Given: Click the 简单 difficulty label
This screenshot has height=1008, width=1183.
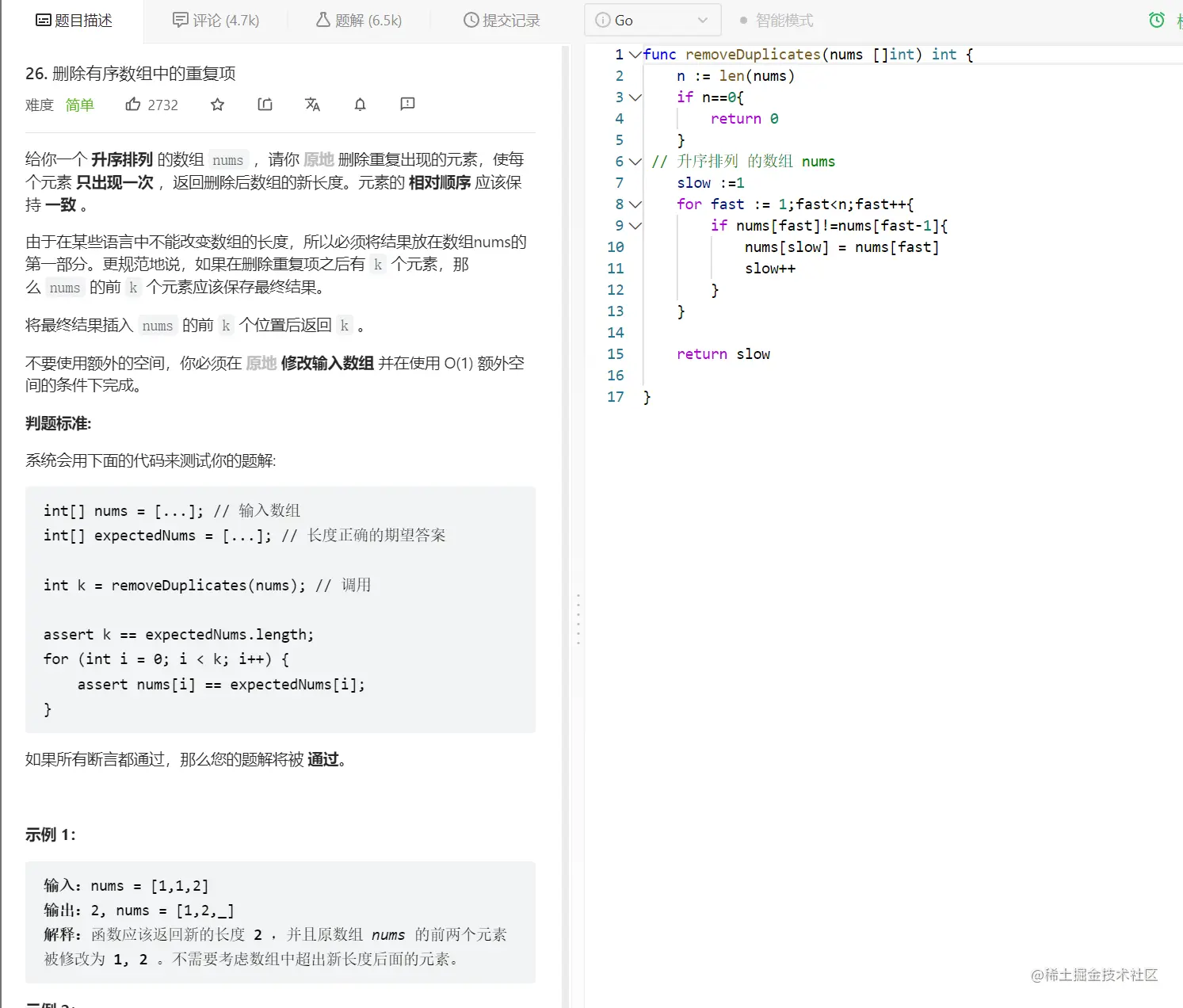Looking at the screenshot, I should [79, 105].
